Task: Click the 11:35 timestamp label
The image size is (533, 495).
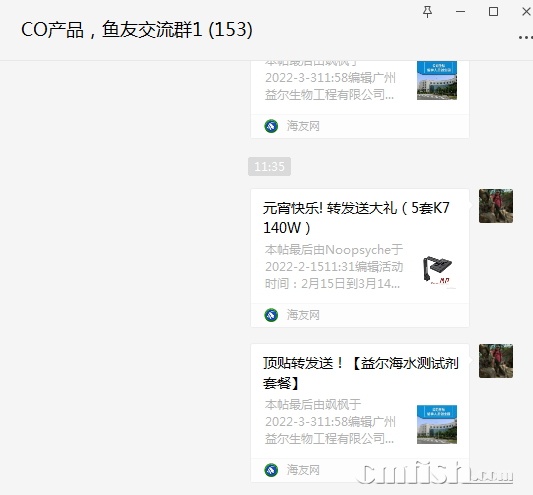Action: click(269, 167)
